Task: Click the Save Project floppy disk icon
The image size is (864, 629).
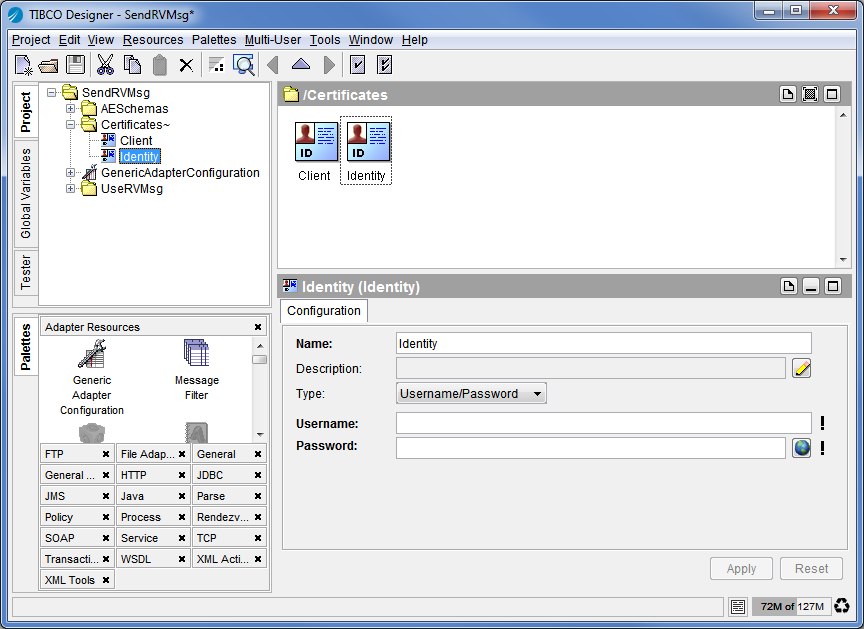Action: [x=75, y=65]
